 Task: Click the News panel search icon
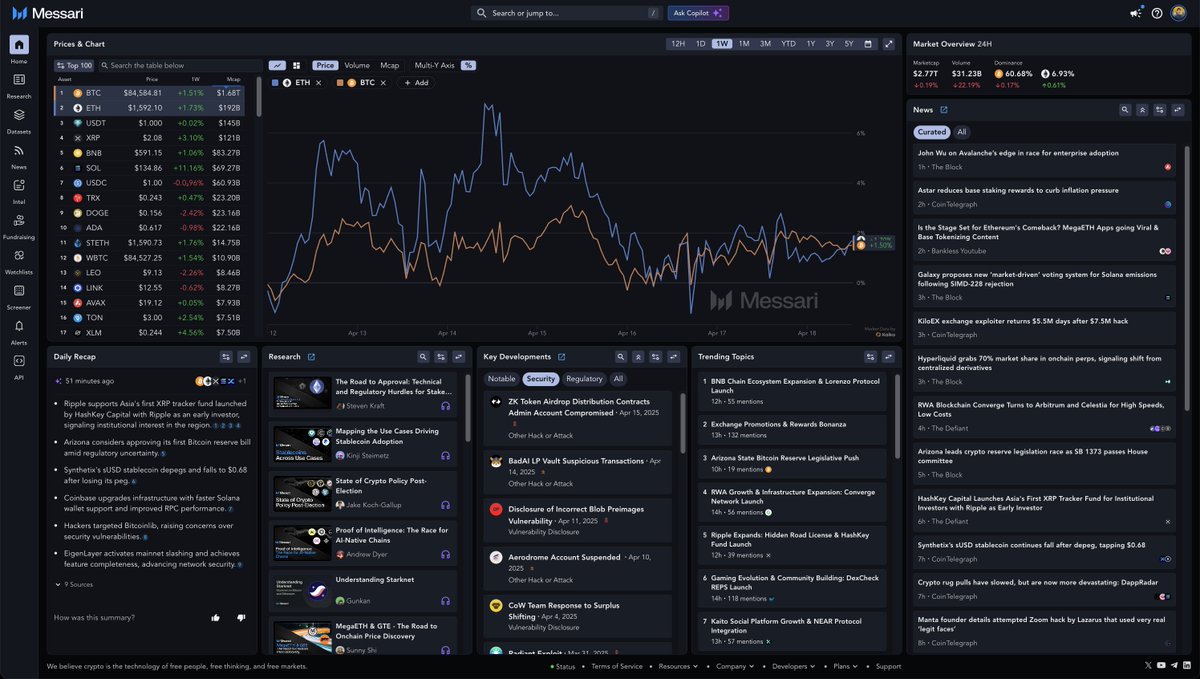tap(1125, 110)
